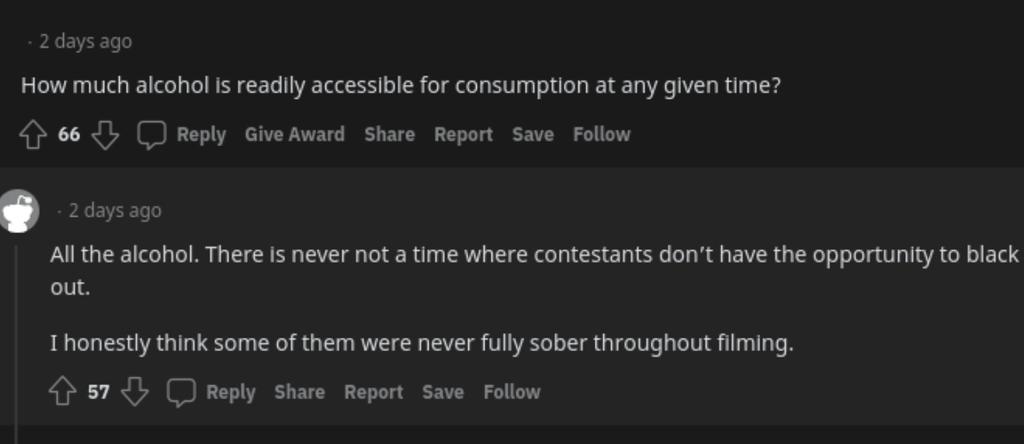
Task: Share the 'never fully sober' reply
Action: (299, 392)
